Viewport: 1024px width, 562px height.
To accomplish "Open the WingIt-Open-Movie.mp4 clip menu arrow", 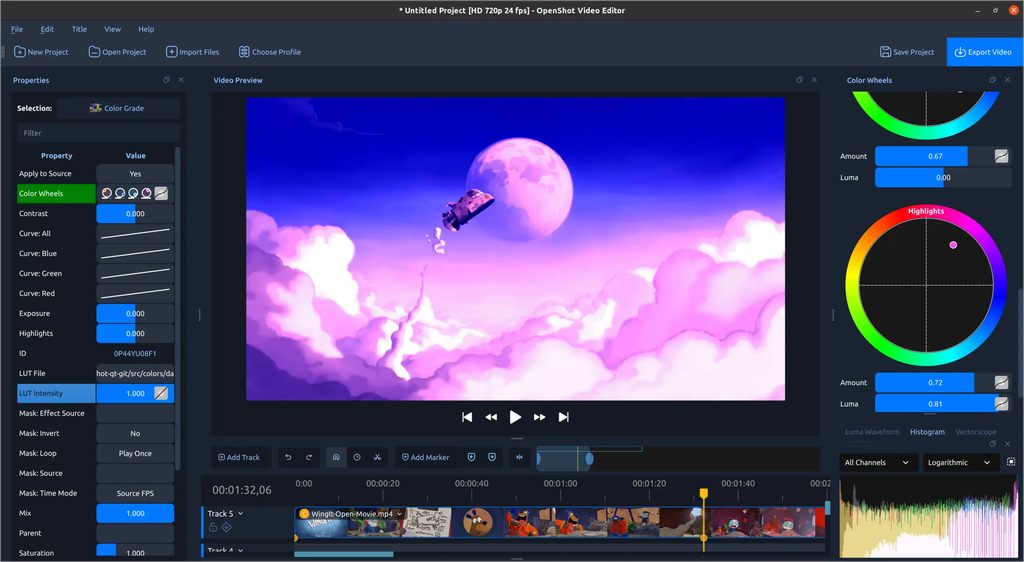I will click(x=400, y=514).
